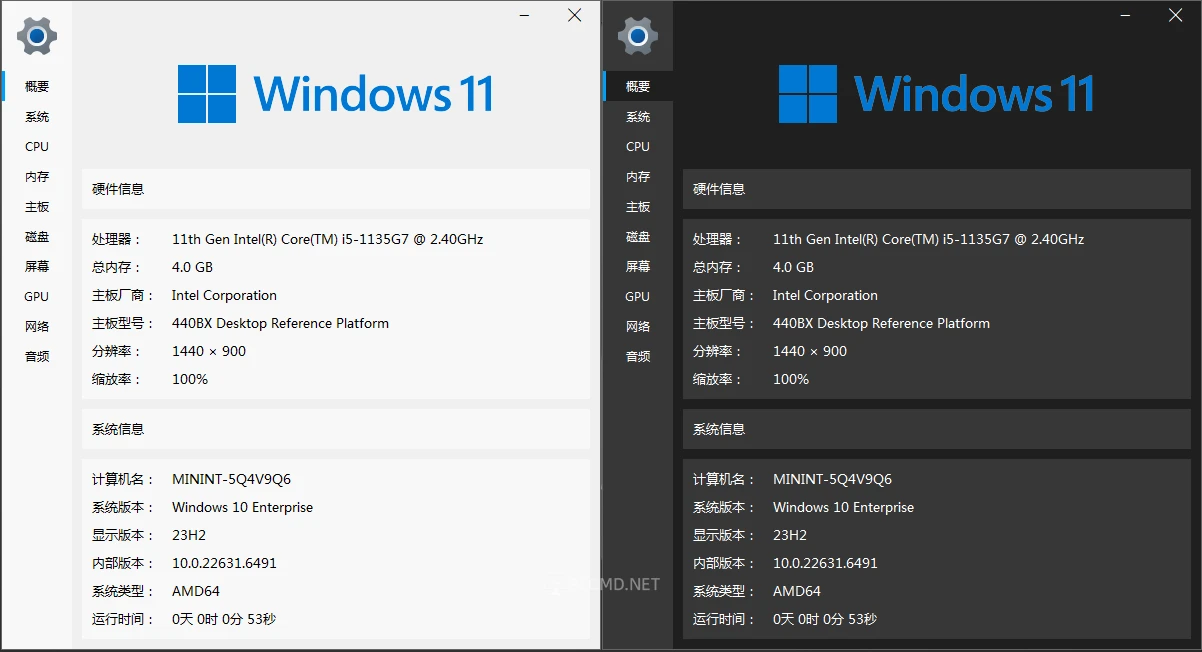Screen dimensions: 1202x652
Task: Click Intel Corporation in dark window
Action: tap(825, 296)
